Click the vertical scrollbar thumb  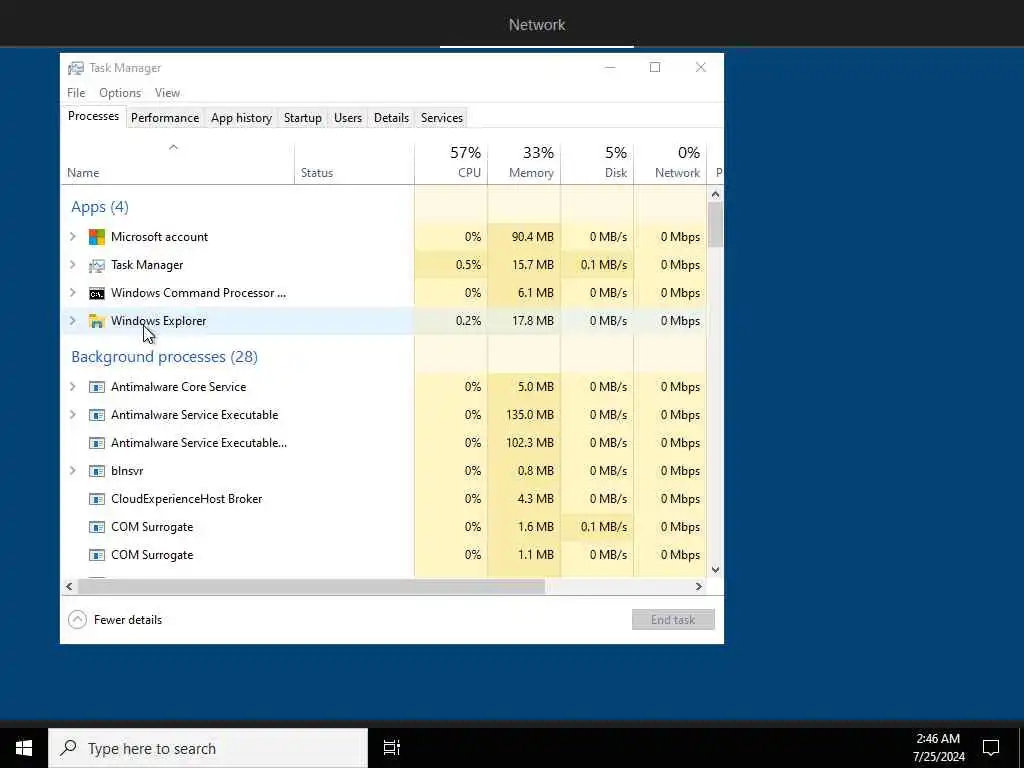tap(715, 225)
